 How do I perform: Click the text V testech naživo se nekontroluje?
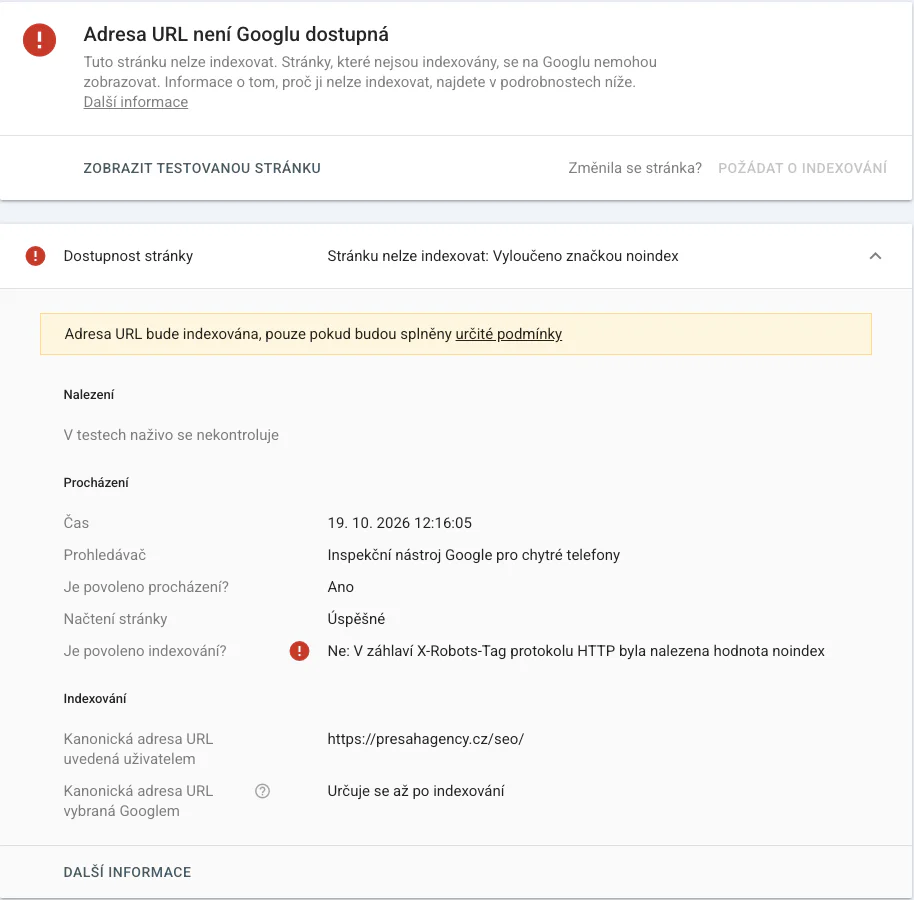[x=171, y=435]
